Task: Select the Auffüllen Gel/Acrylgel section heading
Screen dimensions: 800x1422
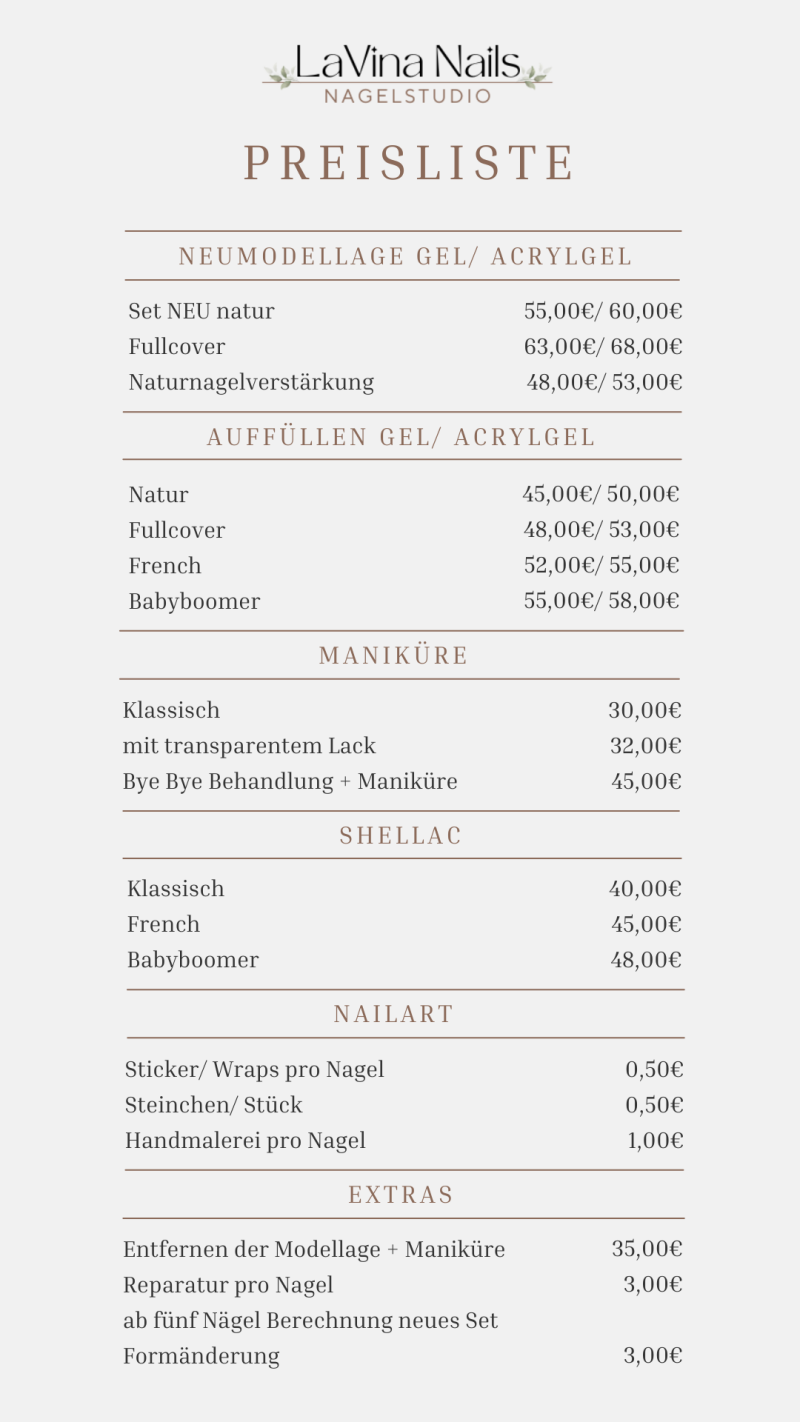Action: pyautogui.click(x=401, y=437)
